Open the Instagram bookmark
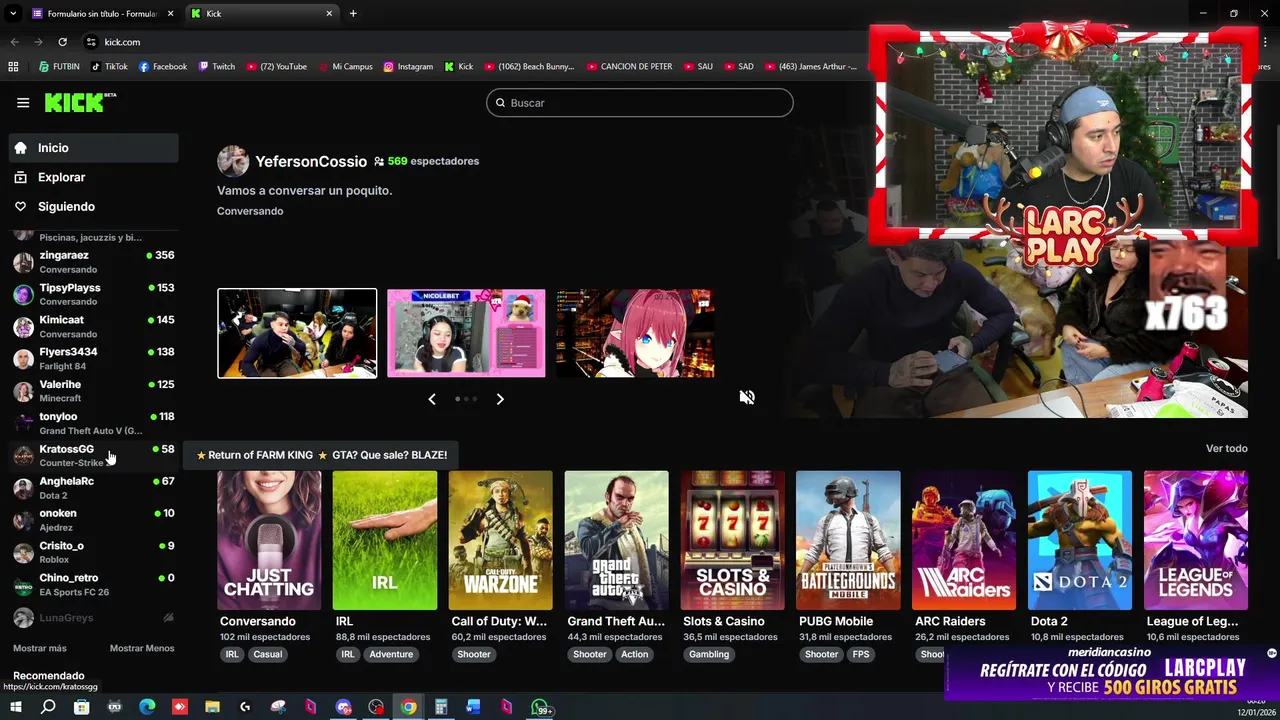 [408, 66]
